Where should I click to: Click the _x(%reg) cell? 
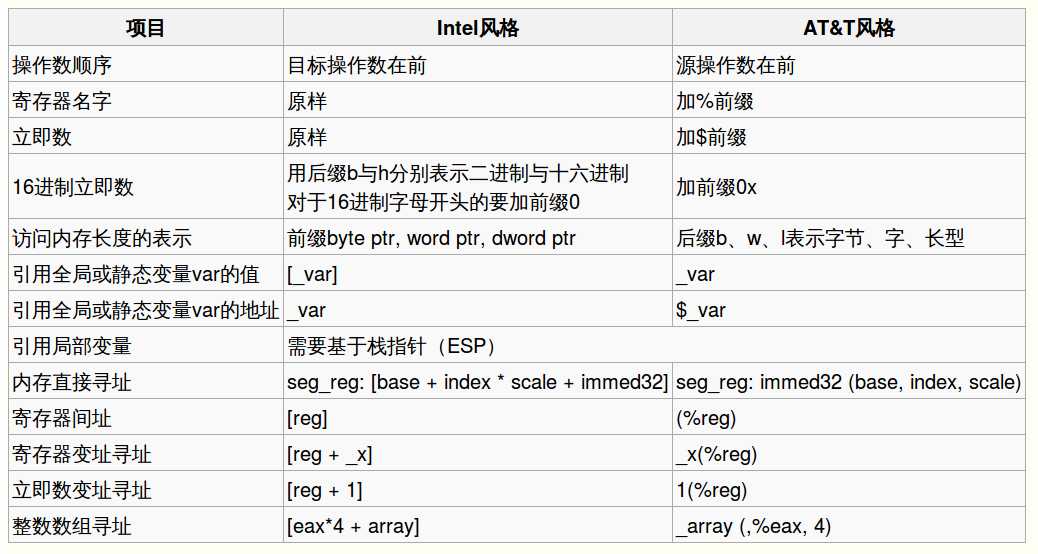click(x=716, y=454)
